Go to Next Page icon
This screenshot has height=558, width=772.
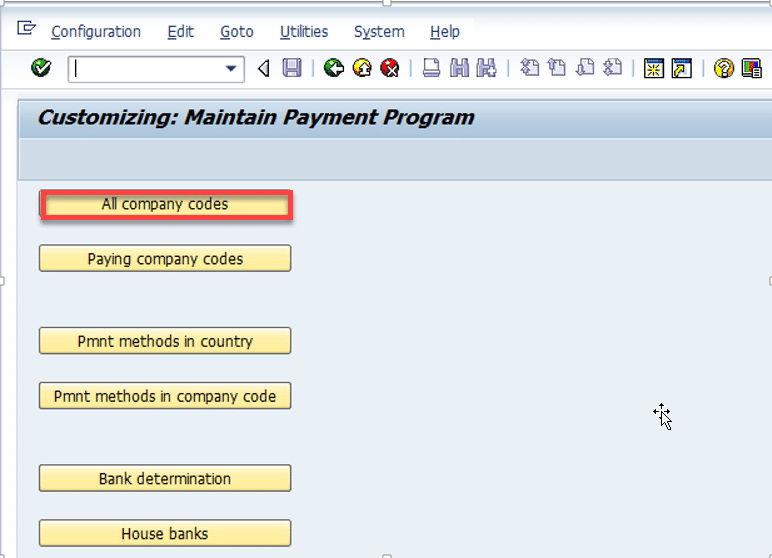(x=585, y=67)
